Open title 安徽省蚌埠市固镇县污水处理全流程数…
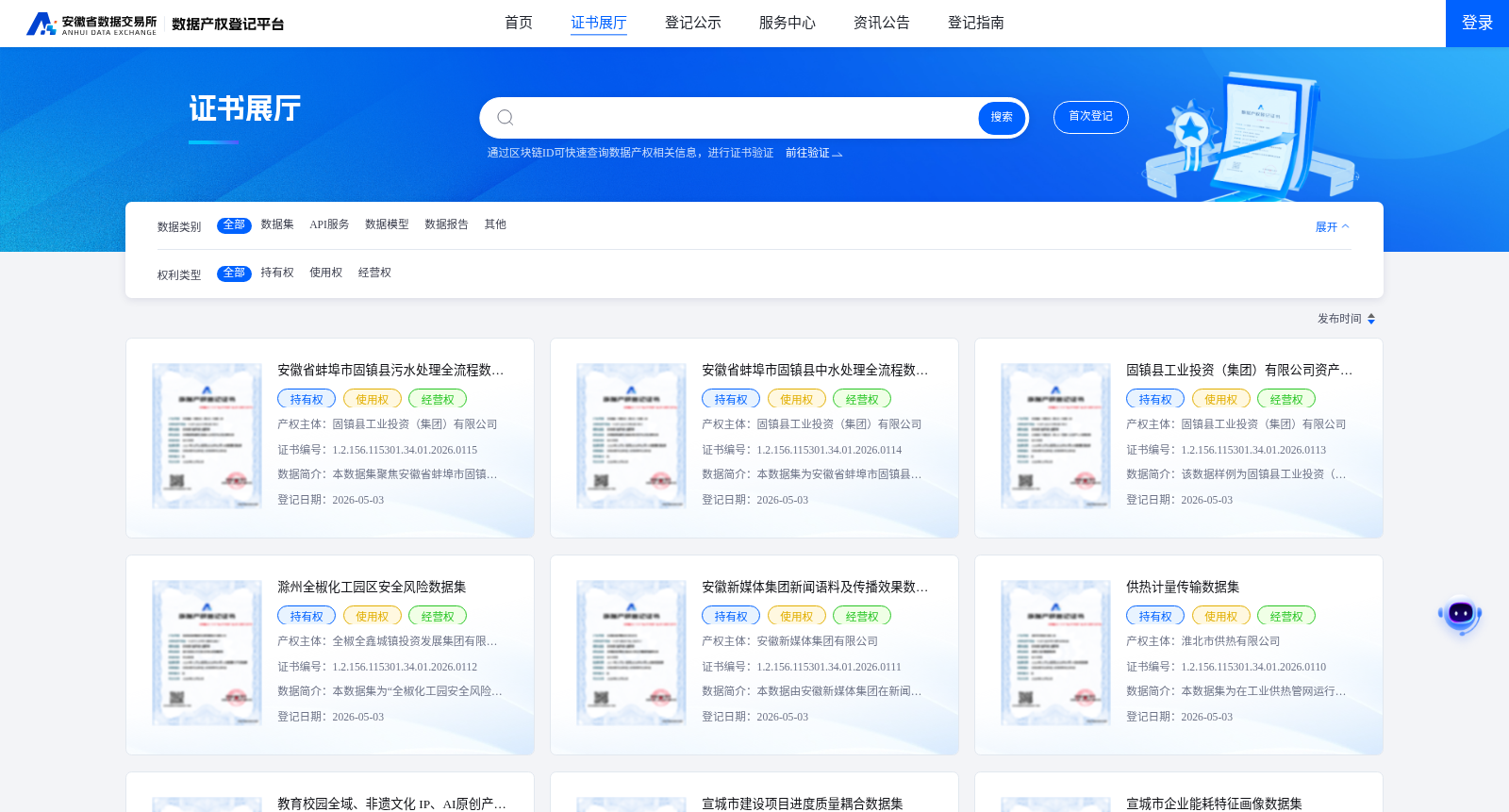 point(390,370)
